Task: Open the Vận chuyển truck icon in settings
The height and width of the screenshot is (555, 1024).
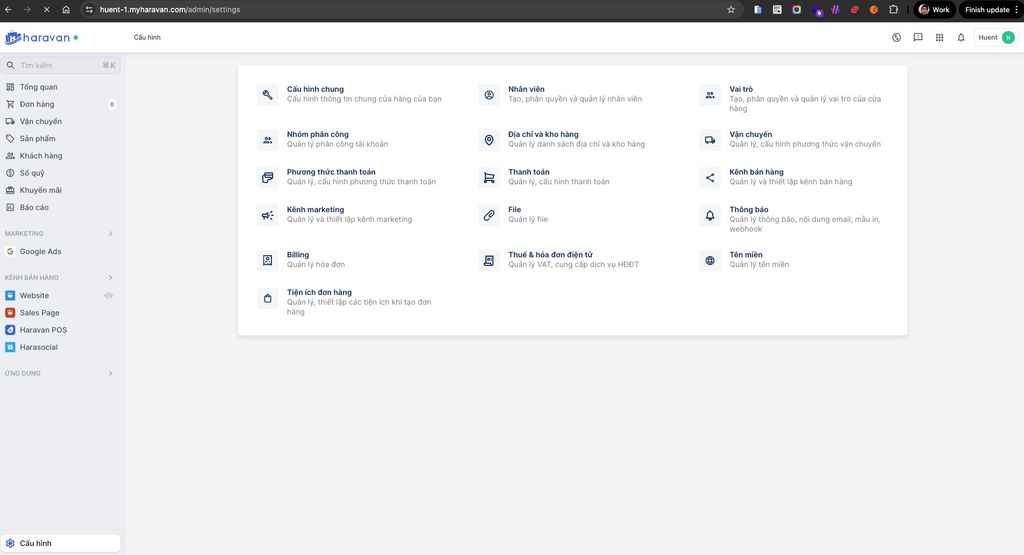Action: click(x=710, y=140)
